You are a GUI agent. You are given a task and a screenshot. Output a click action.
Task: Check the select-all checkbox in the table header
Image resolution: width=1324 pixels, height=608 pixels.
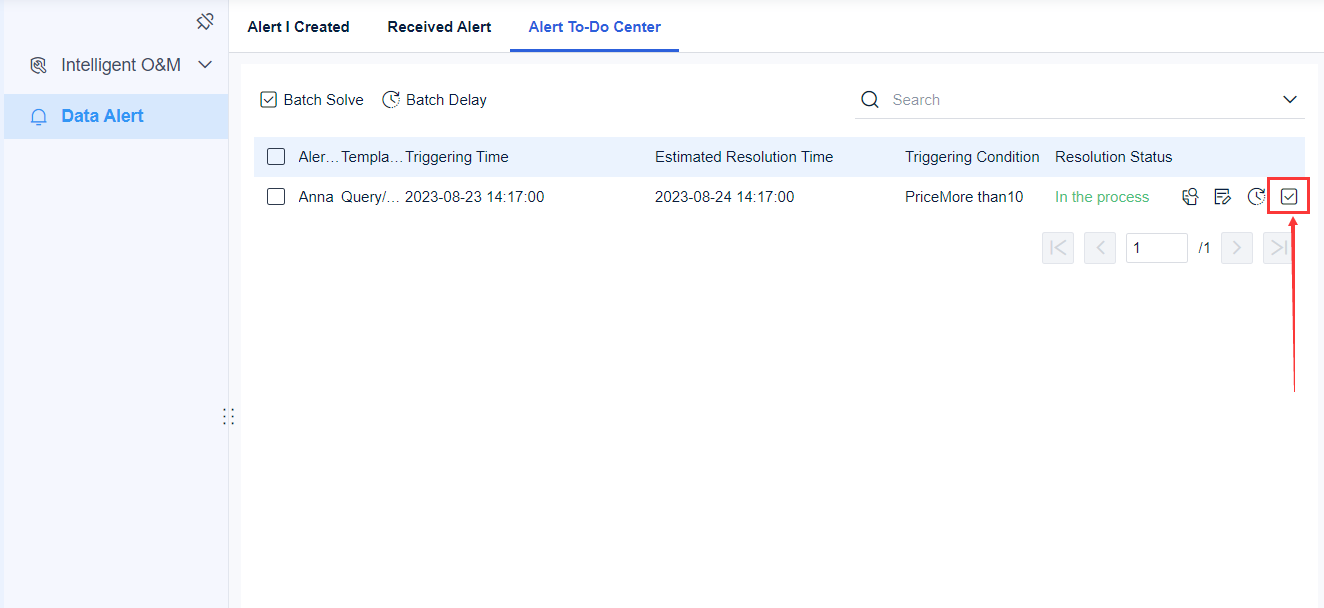pos(275,156)
